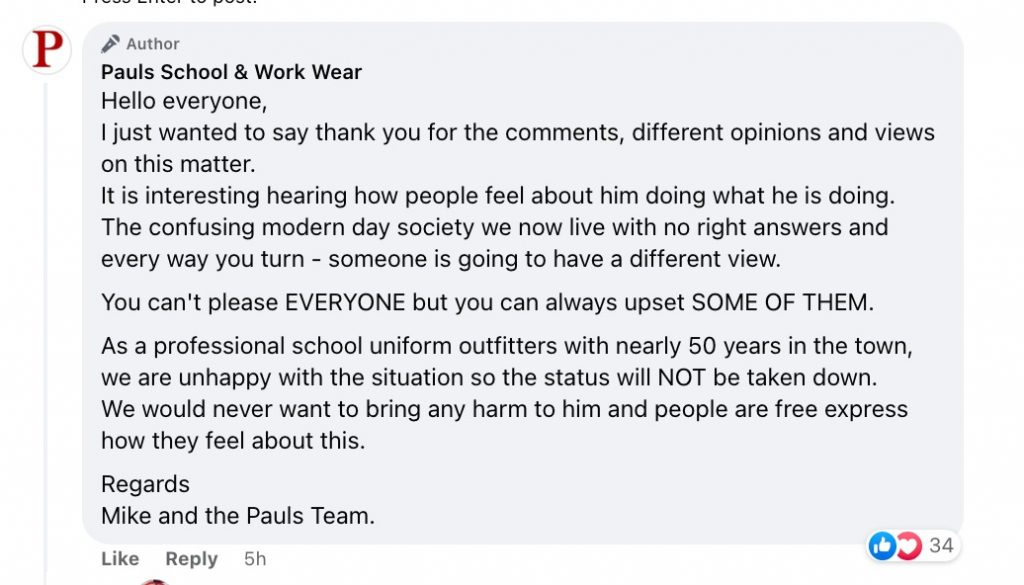Click the blue thumbs-up reaction icon
This screenshot has width=1024, height=585.
click(x=882, y=545)
